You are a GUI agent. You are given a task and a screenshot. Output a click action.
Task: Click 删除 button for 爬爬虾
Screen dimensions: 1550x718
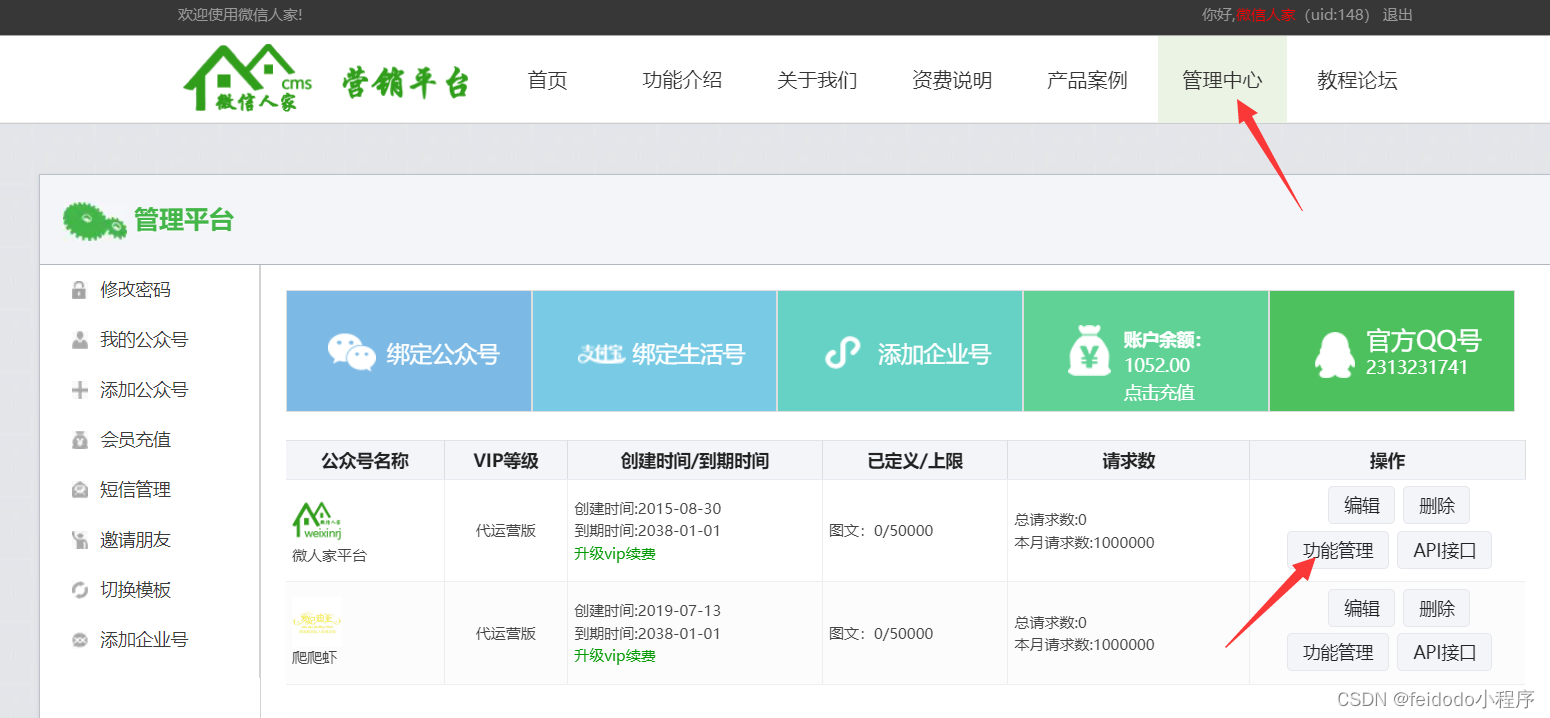pos(1436,608)
